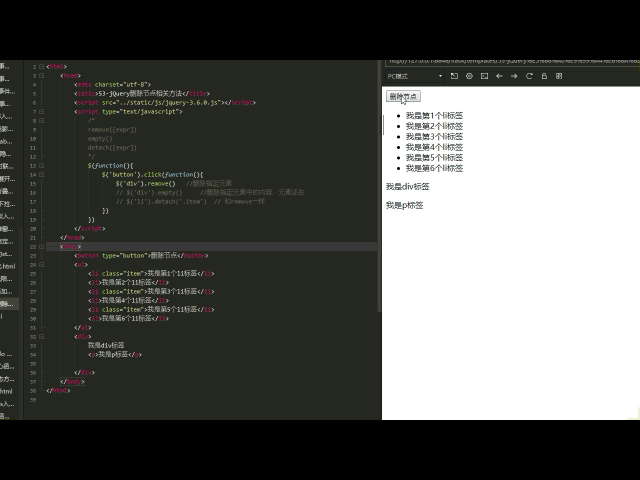This screenshot has width=640, height=480.
Task: Click the editor vertical scrollbar
Action: pyautogui.click(x=379, y=188)
